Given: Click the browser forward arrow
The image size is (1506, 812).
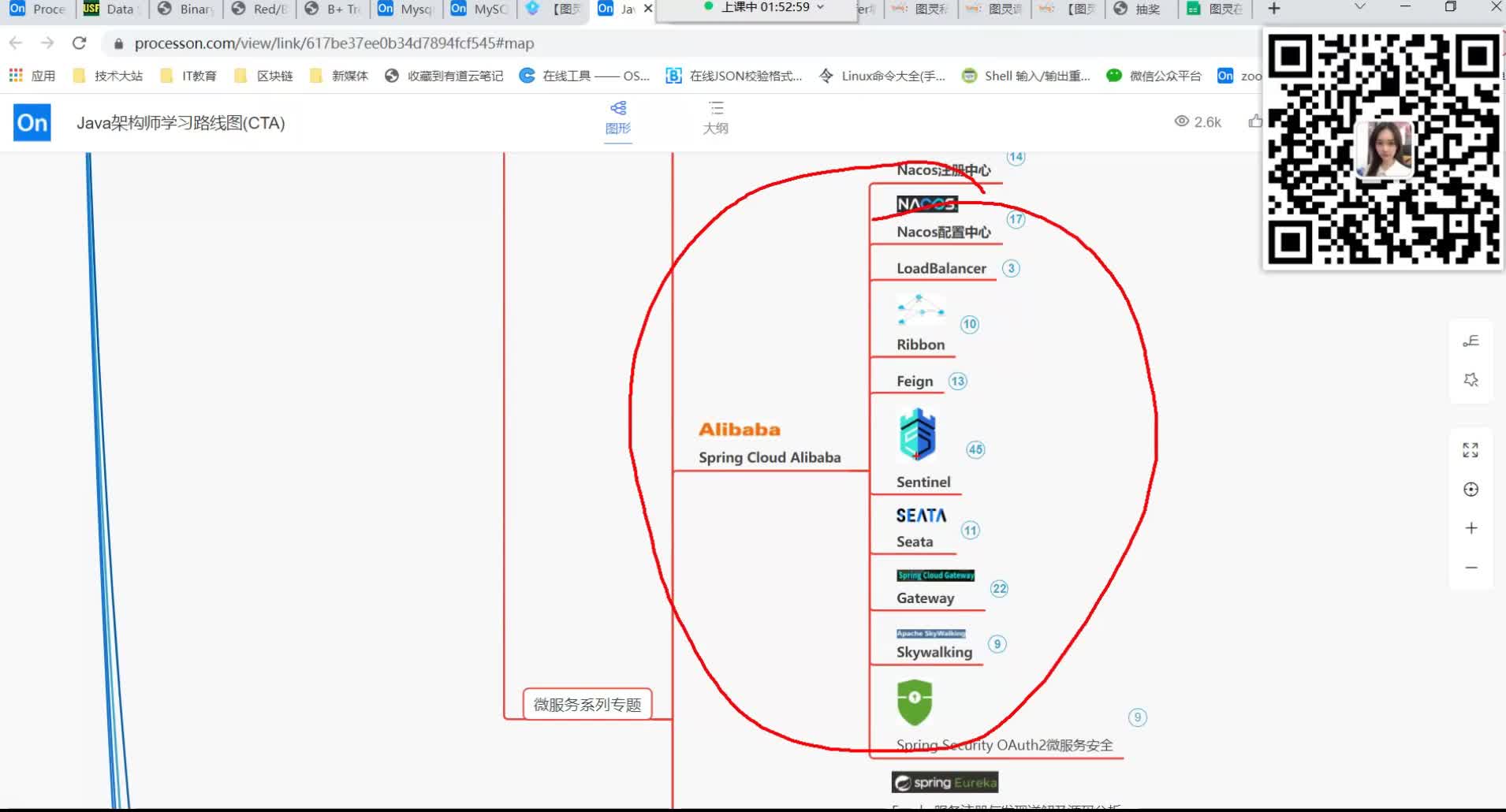Looking at the screenshot, I should pos(47,43).
